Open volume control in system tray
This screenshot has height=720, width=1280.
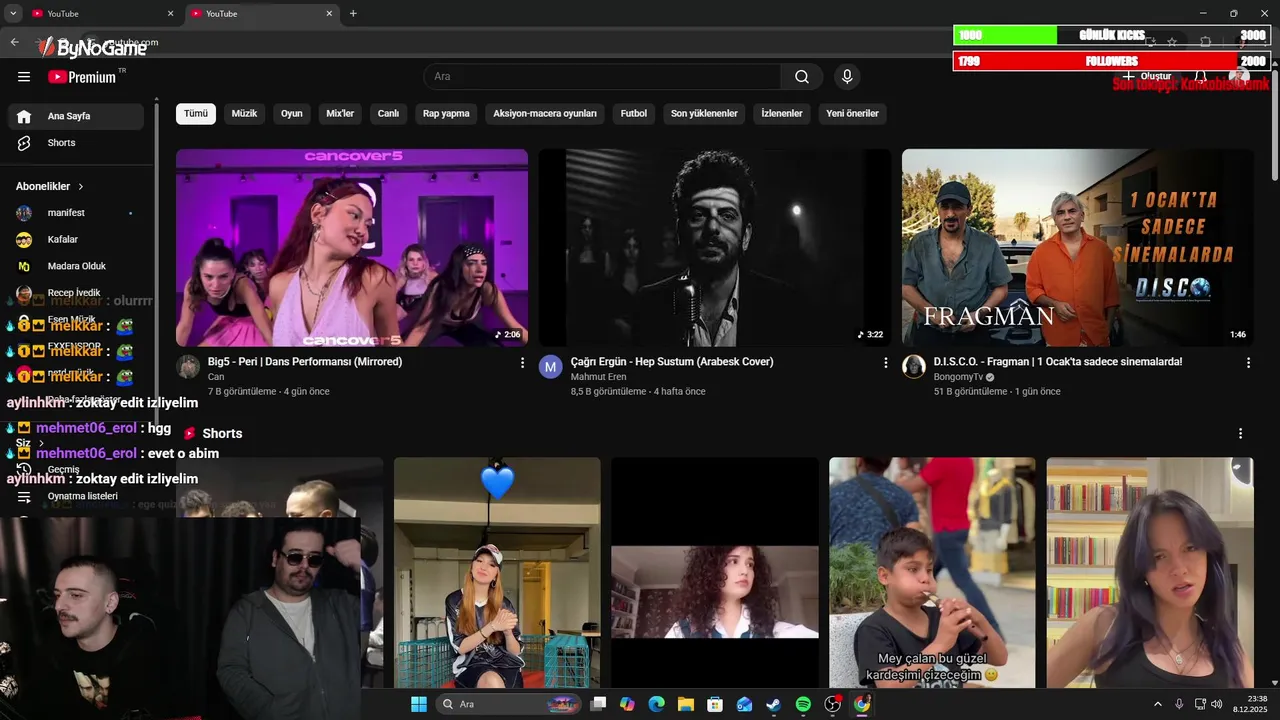(1217, 704)
